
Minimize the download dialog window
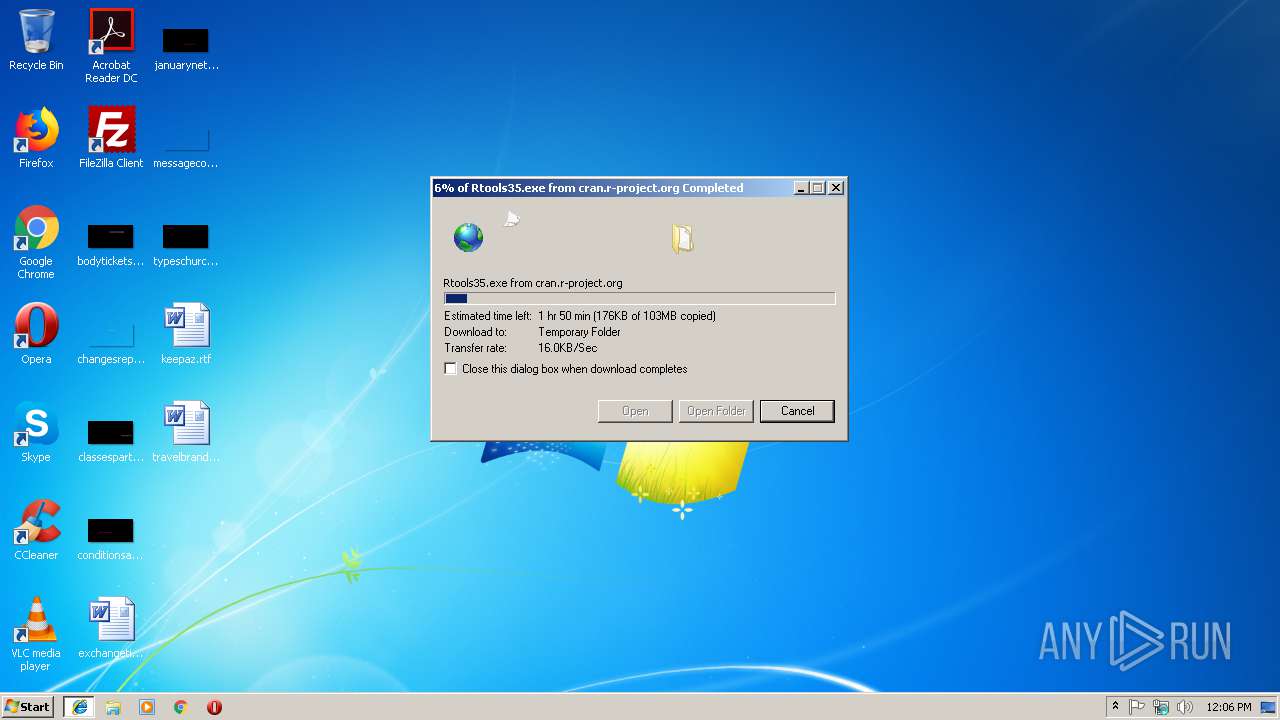tap(801, 188)
